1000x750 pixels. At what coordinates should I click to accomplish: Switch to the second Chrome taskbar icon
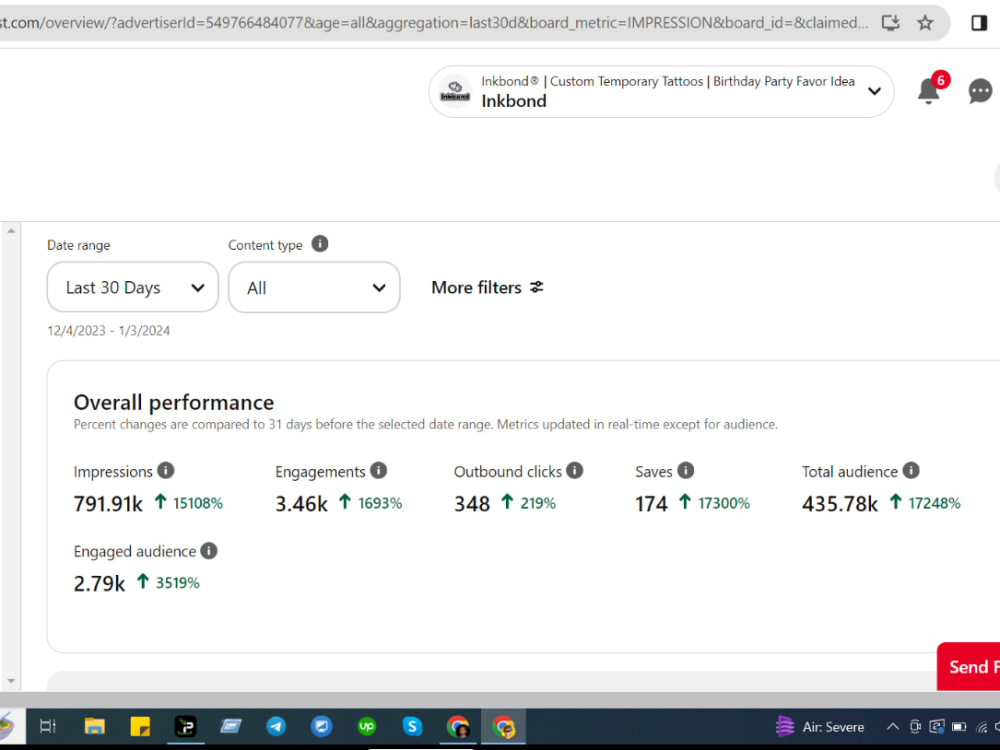tap(503, 726)
